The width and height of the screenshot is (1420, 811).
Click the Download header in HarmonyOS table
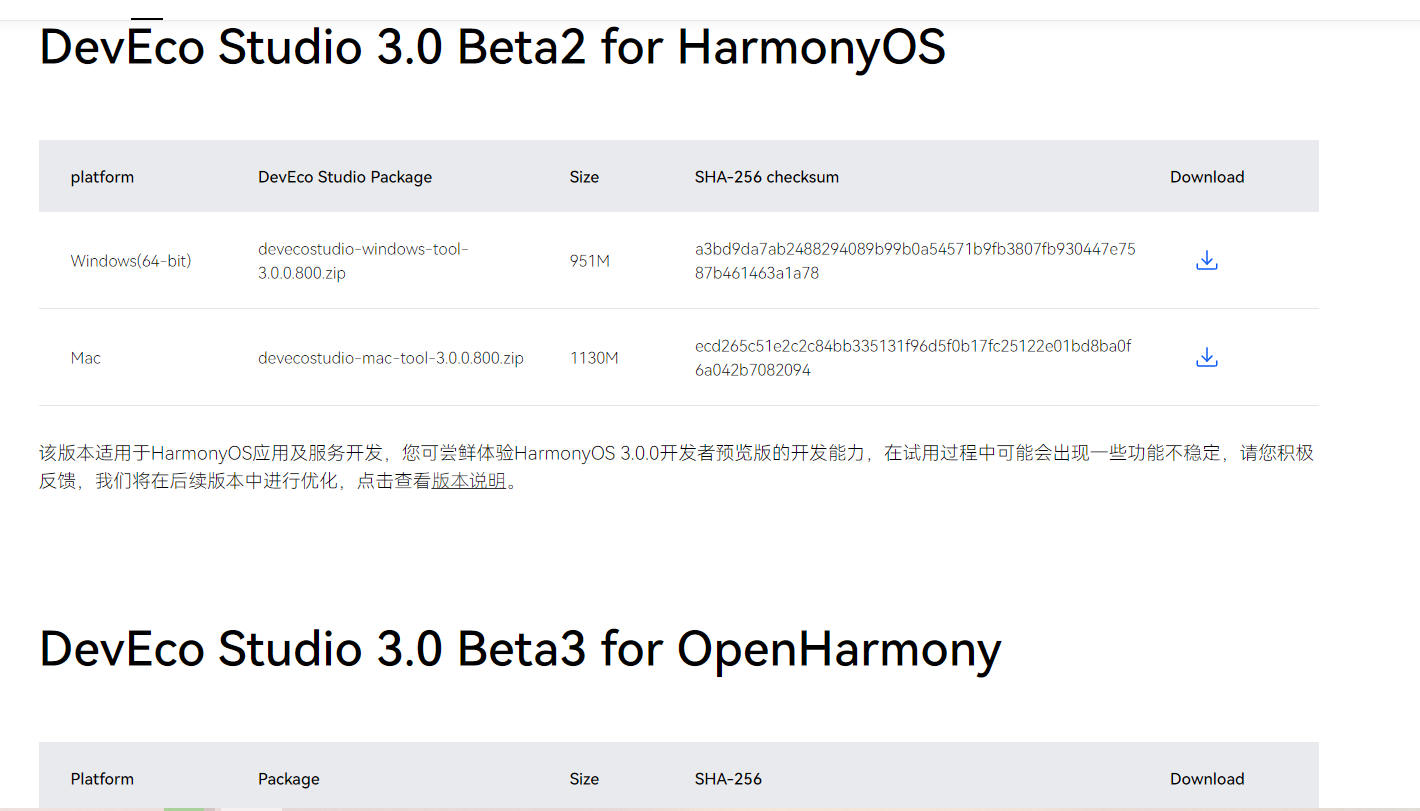click(1207, 177)
